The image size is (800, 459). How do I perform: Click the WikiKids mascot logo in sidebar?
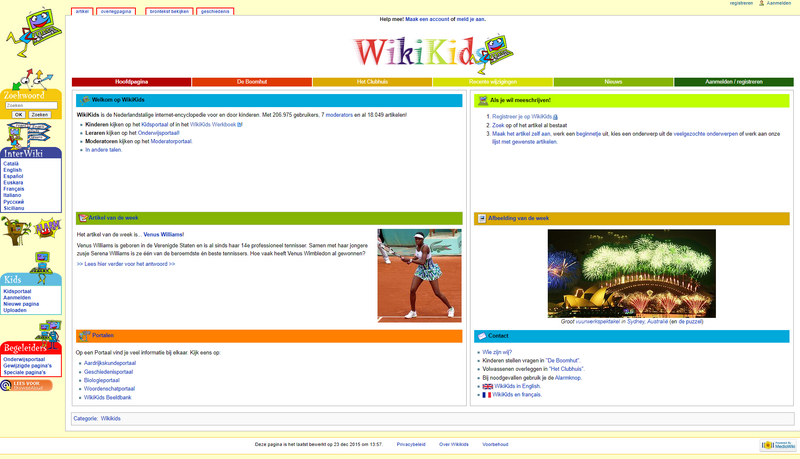(x=33, y=32)
